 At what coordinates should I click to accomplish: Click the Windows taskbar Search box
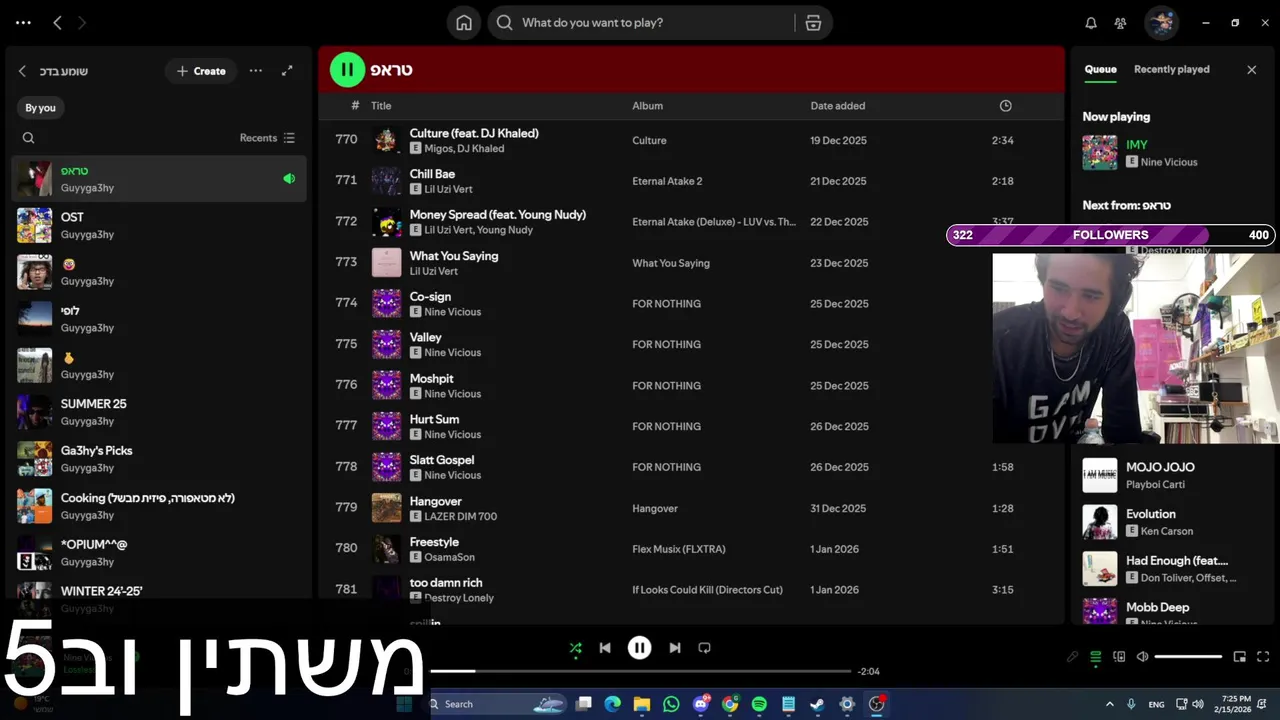click(497, 704)
